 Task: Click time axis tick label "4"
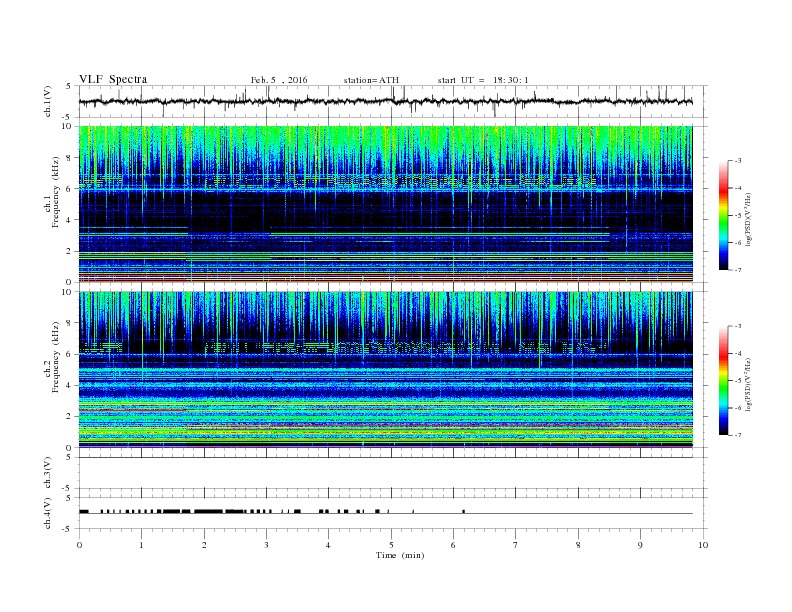tap(328, 545)
